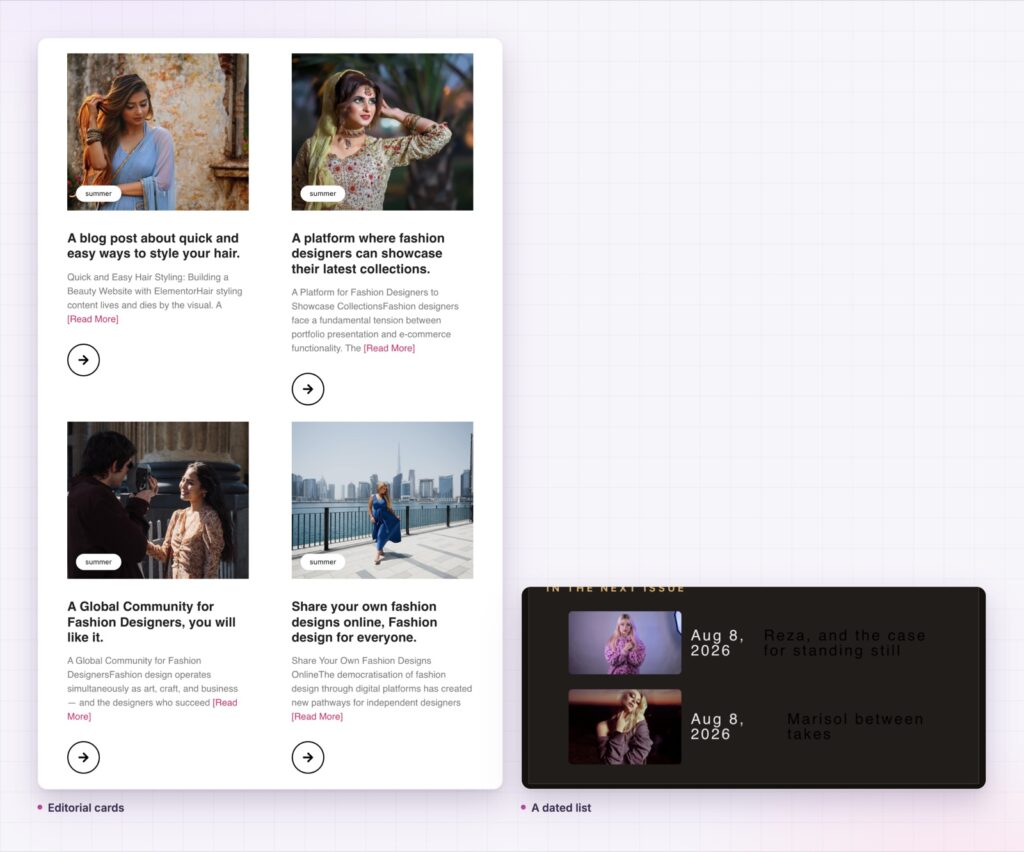1024x852 pixels.
Task: Click the arrow button under Share your own fashion designs
Action: click(x=308, y=757)
